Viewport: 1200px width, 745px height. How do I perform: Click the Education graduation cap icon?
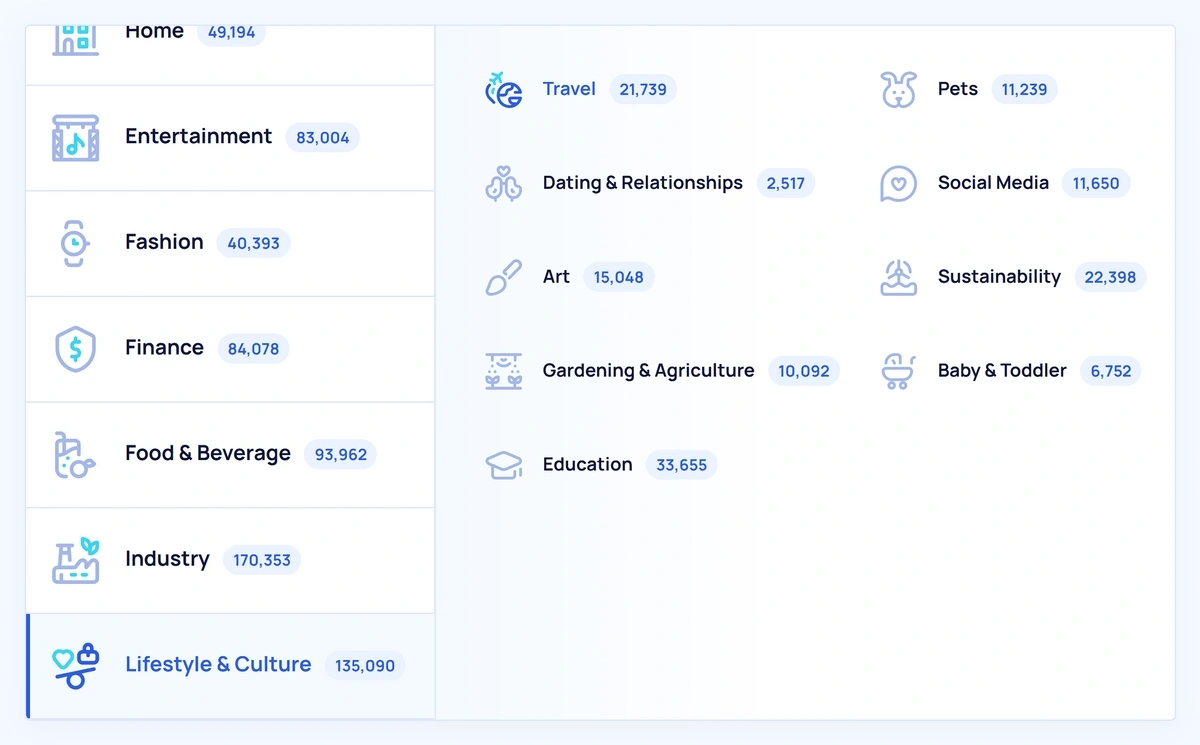click(x=504, y=465)
